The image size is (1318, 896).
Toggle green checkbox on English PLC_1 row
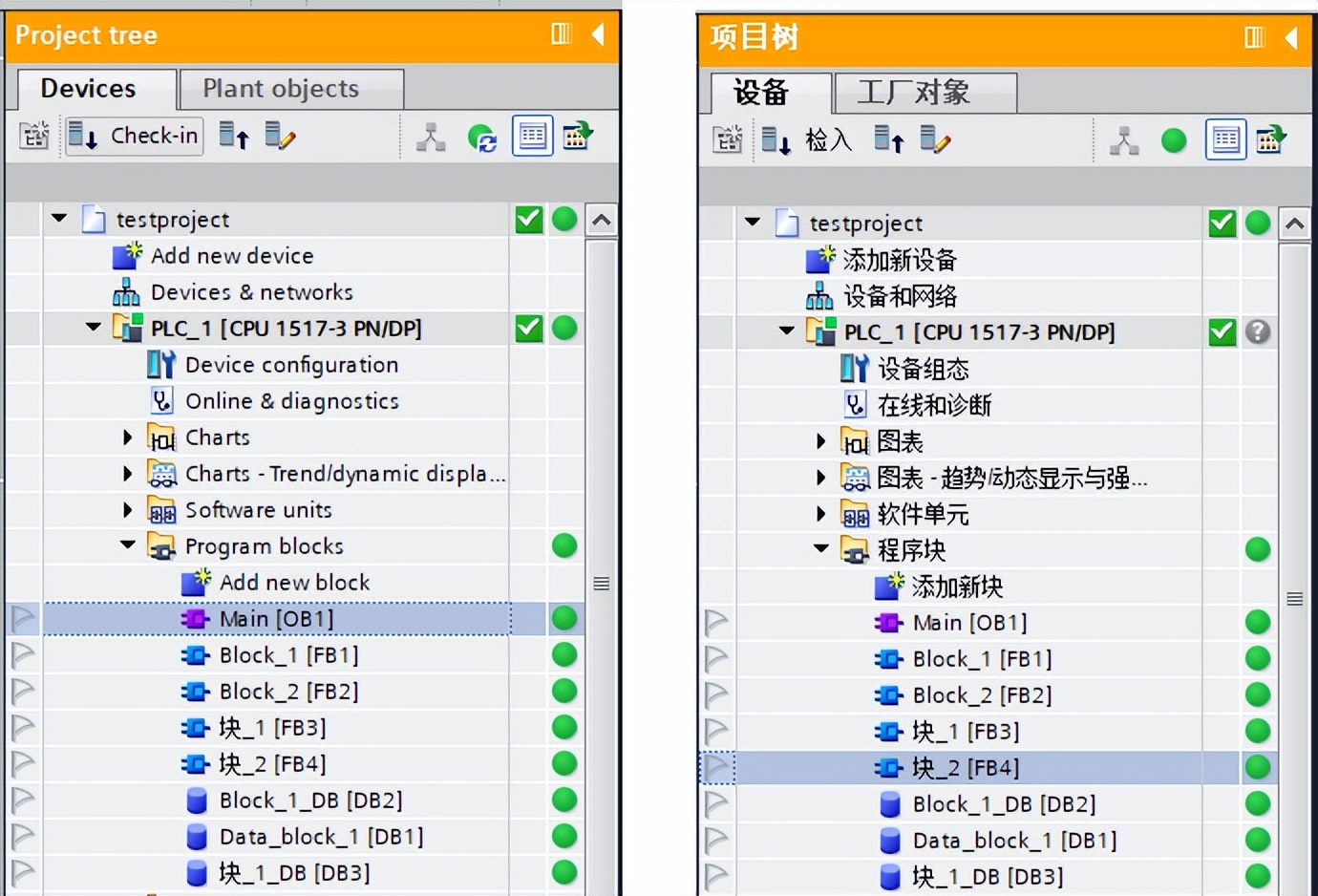(529, 328)
